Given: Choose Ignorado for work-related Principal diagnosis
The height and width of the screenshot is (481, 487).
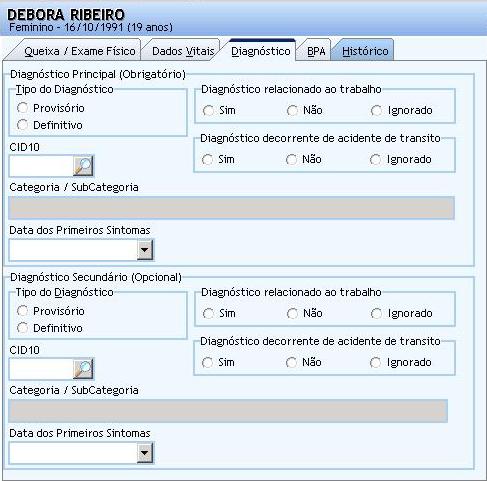Looking at the screenshot, I should pyautogui.click(x=376, y=110).
